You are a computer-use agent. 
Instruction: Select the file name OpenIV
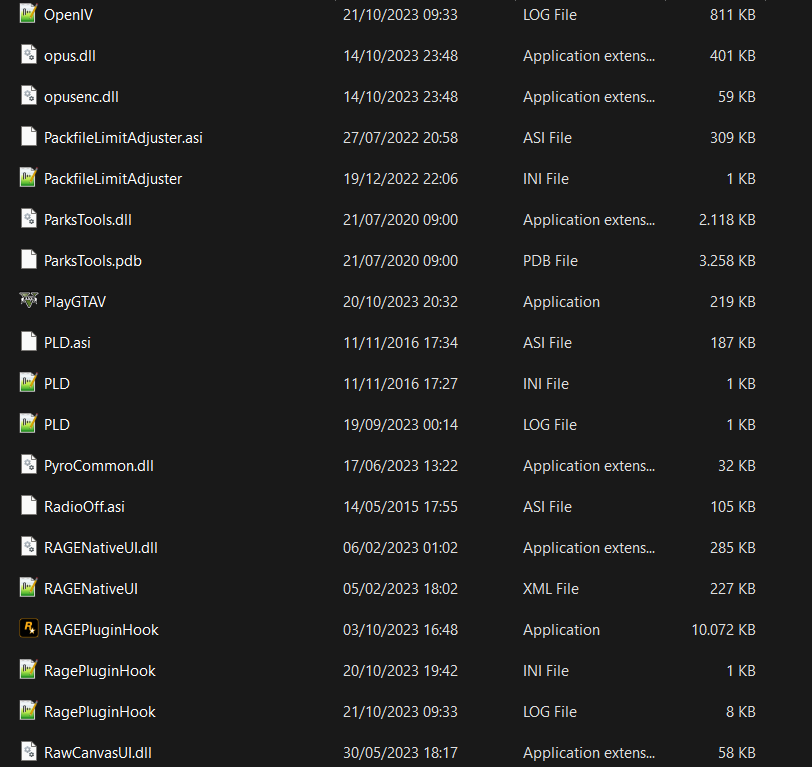(x=68, y=15)
